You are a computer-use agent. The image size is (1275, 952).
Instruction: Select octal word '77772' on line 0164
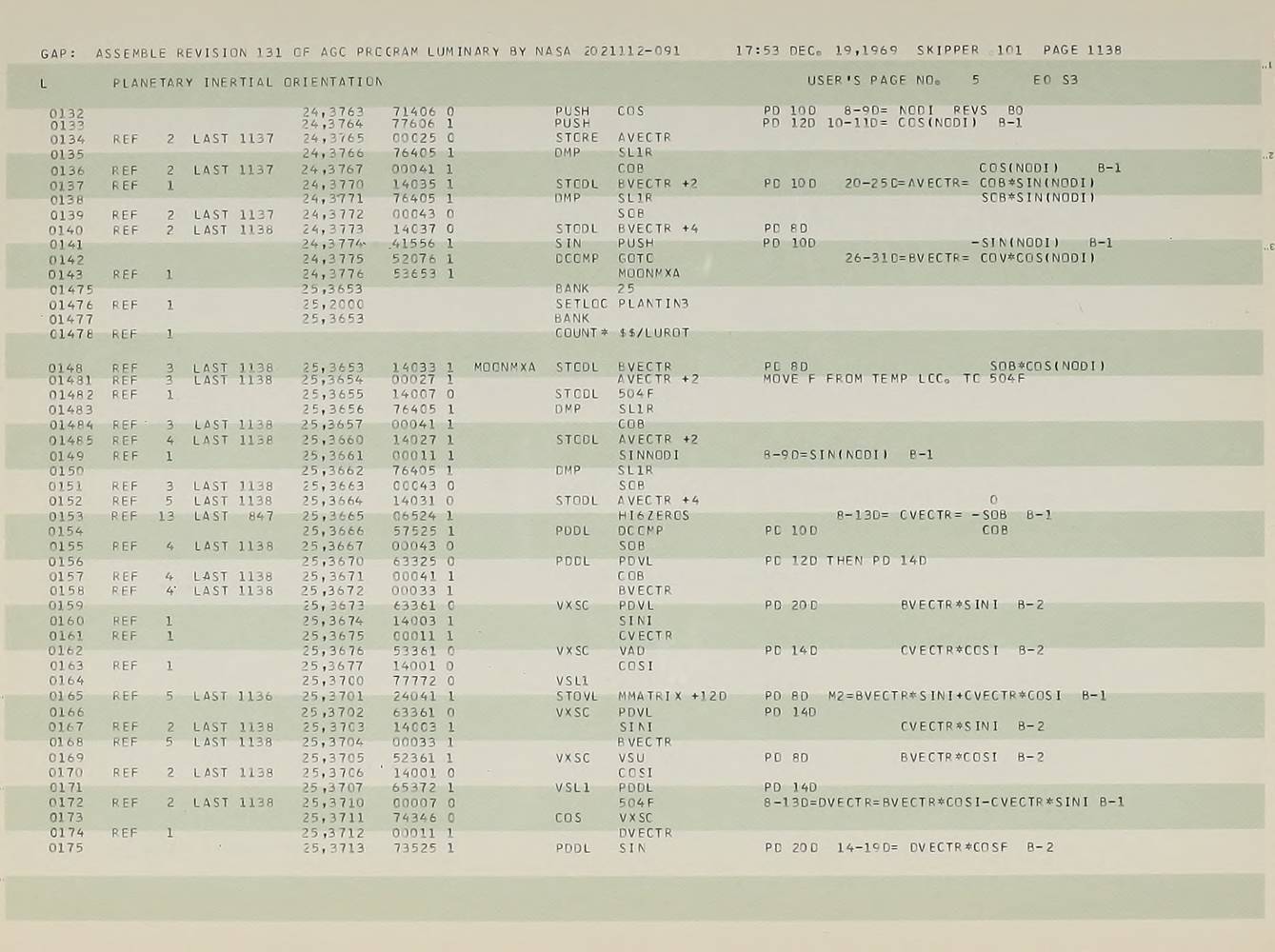pyautogui.click(x=414, y=682)
